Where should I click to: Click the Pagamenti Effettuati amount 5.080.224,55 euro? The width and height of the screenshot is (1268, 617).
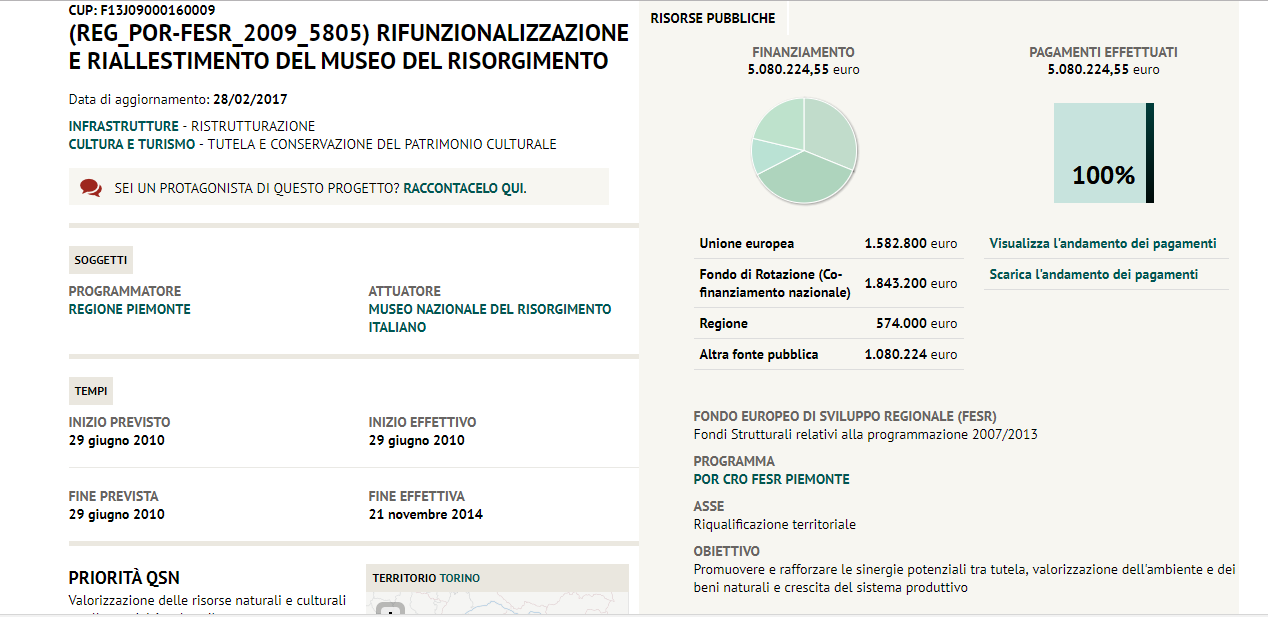[1104, 70]
